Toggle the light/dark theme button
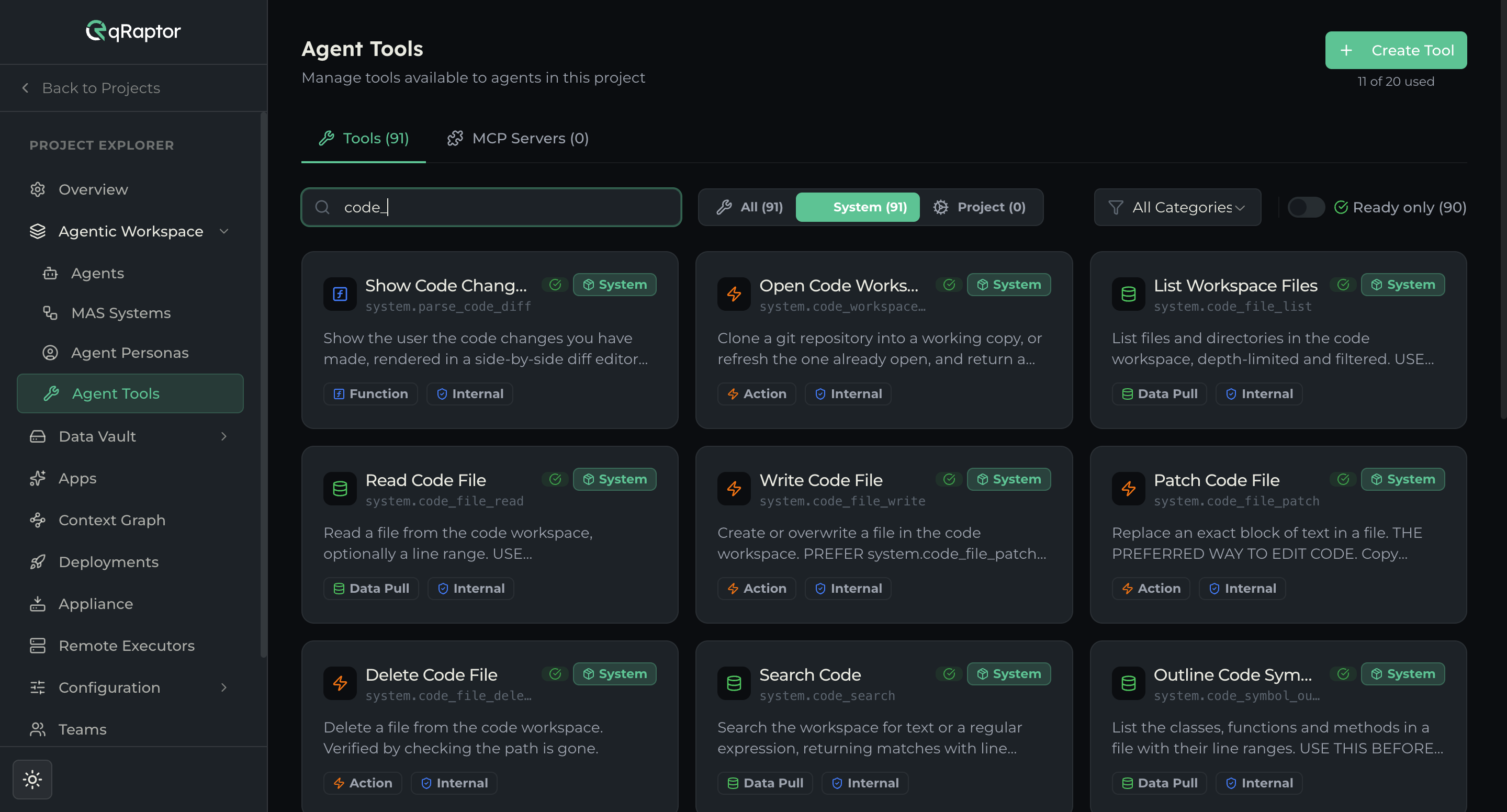The image size is (1507, 812). pyautogui.click(x=32, y=779)
